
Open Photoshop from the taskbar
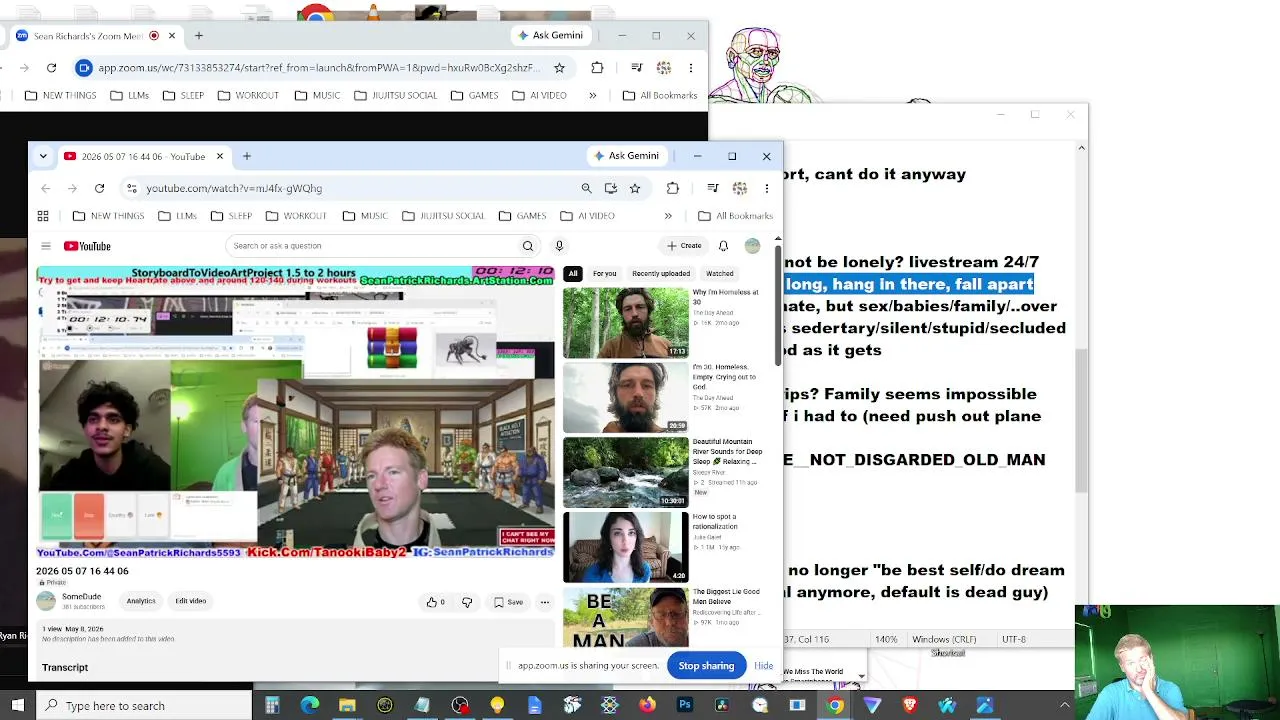pos(684,706)
